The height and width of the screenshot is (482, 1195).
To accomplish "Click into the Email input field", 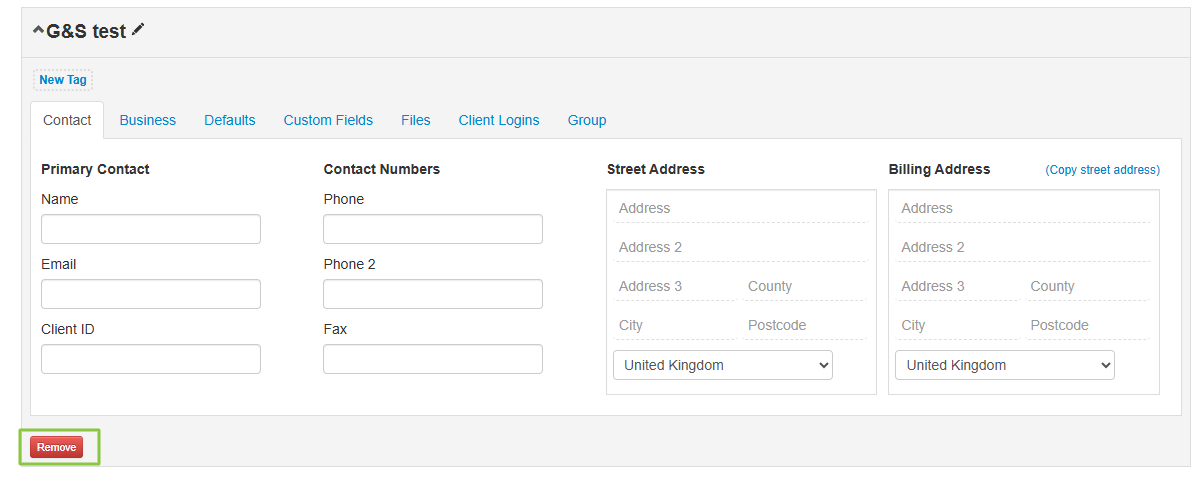I will [151, 294].
